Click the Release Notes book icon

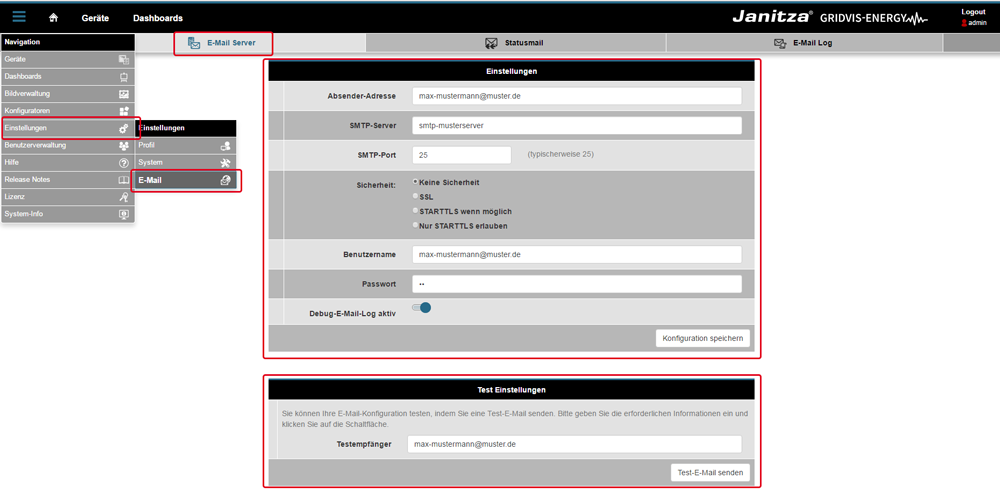pos(124,180)
